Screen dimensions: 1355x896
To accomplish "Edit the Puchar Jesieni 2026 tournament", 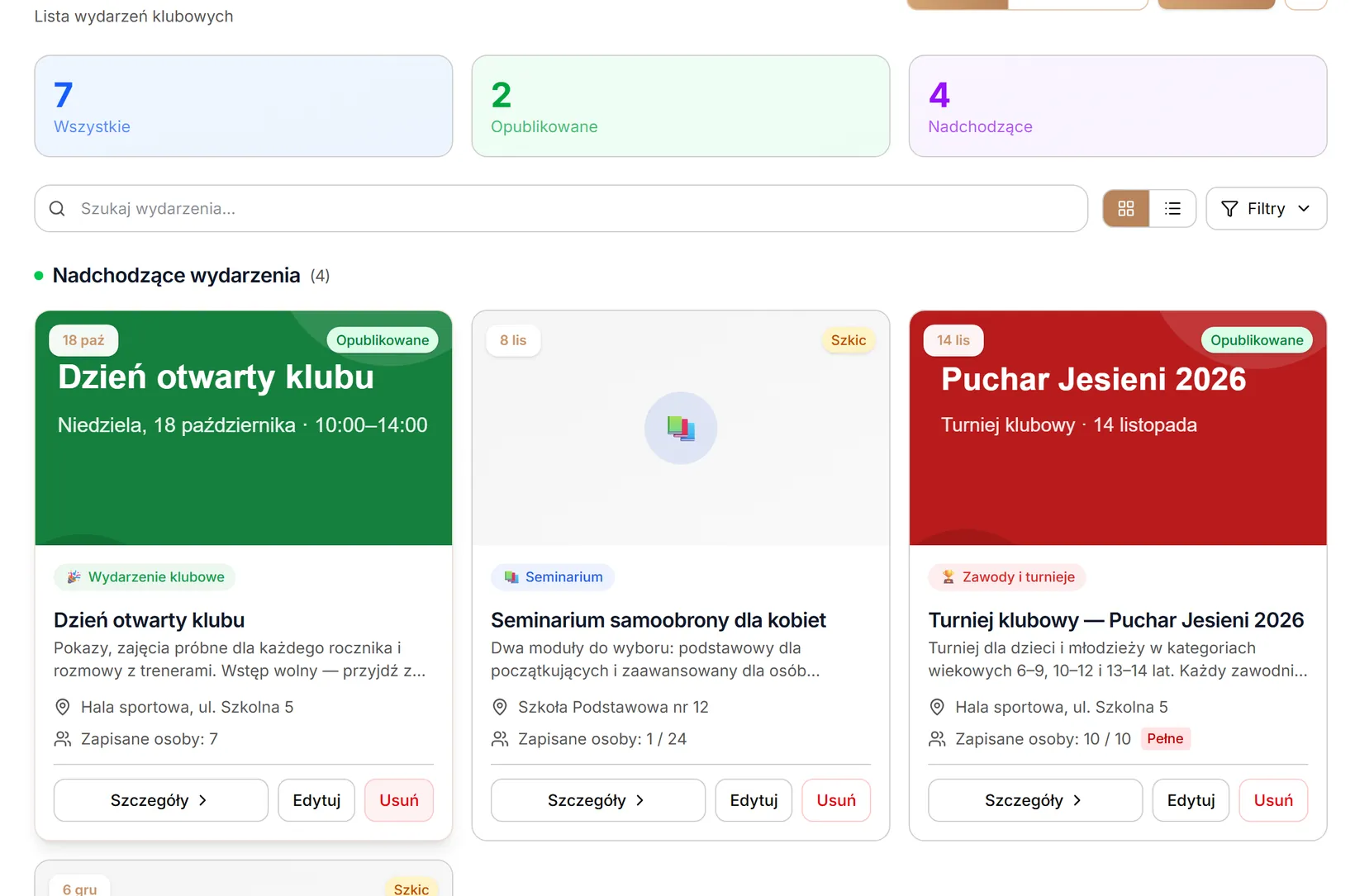I will click(x=1191, y=800).
